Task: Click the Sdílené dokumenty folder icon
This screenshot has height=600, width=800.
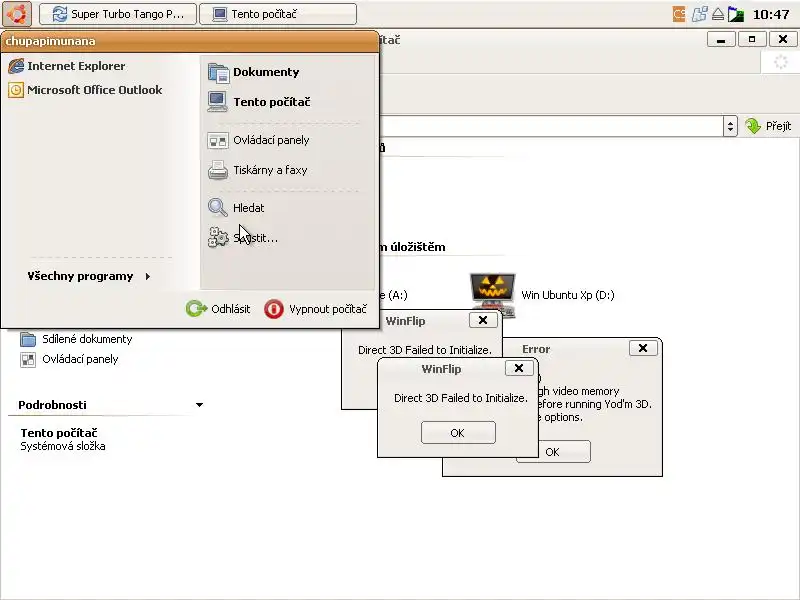Action: (28, 339)
